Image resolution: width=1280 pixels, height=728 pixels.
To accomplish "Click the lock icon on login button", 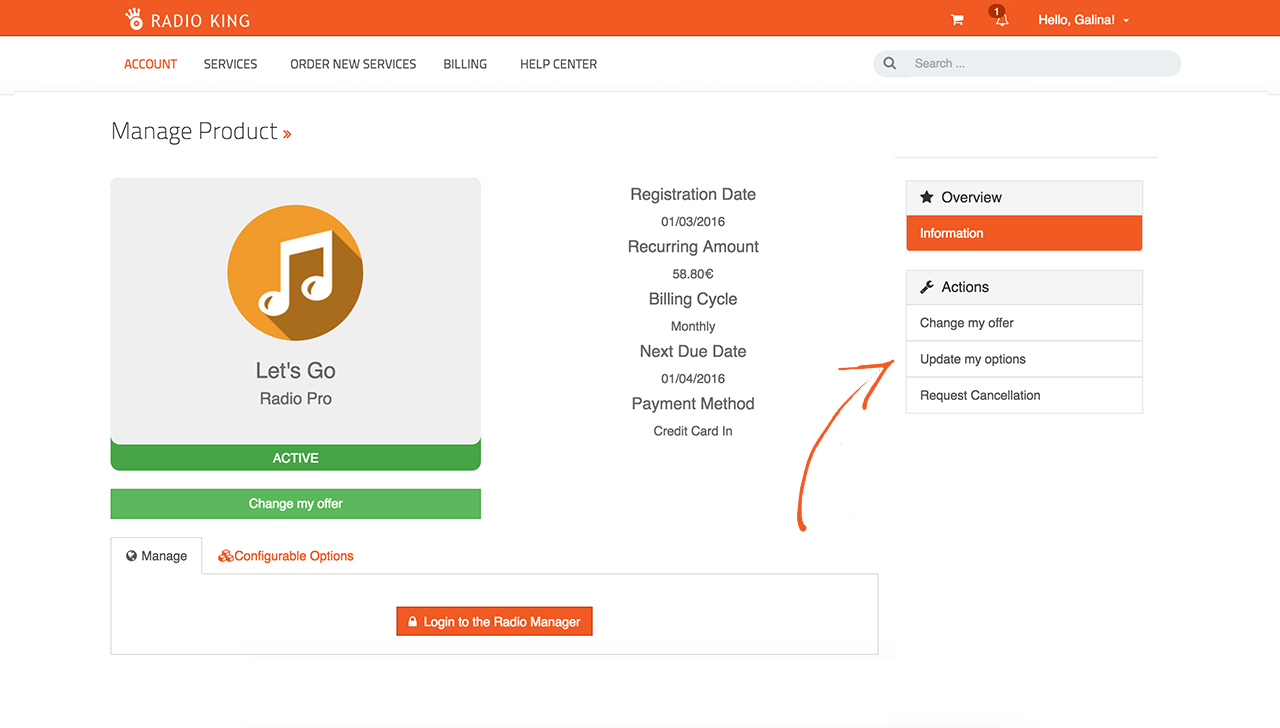I will (412, 622).
